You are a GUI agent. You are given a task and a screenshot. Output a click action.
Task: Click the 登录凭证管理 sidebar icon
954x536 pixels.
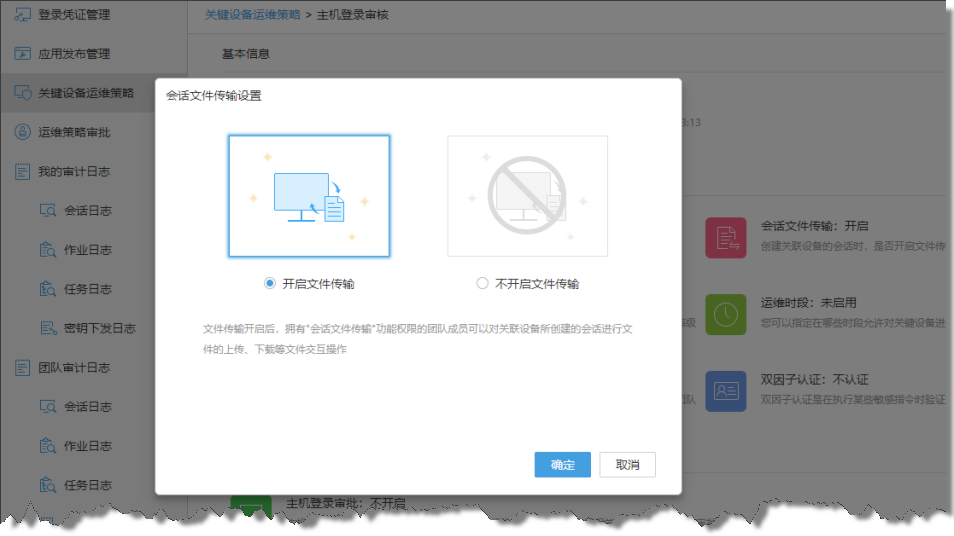(x=22, y=15)
